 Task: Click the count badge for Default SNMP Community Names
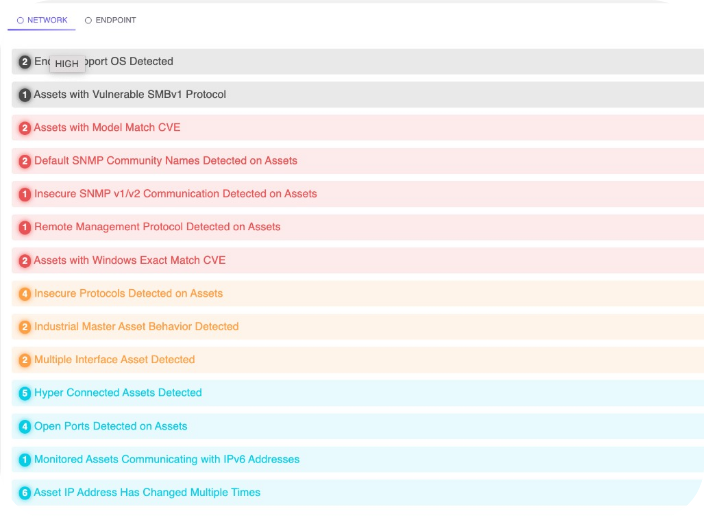tap(25, 161)
